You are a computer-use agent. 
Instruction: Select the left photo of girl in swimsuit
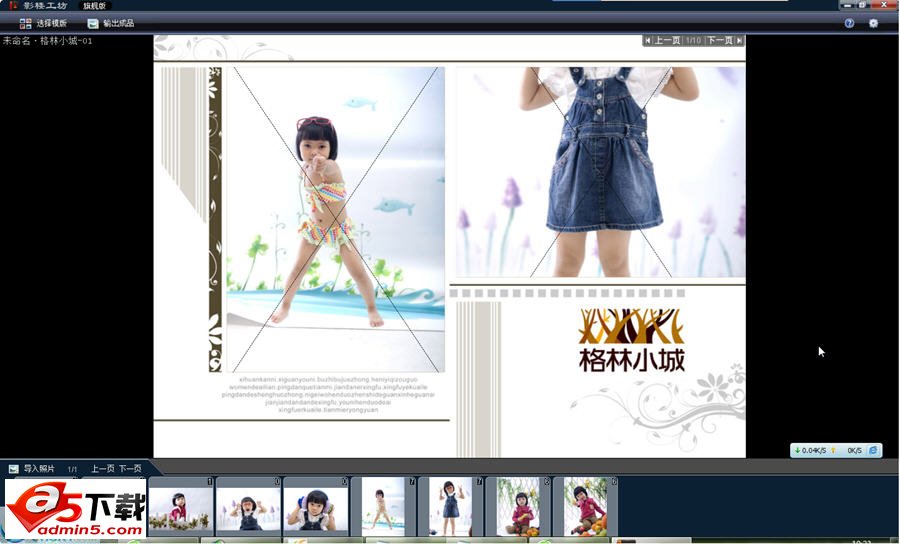point(335,220)
